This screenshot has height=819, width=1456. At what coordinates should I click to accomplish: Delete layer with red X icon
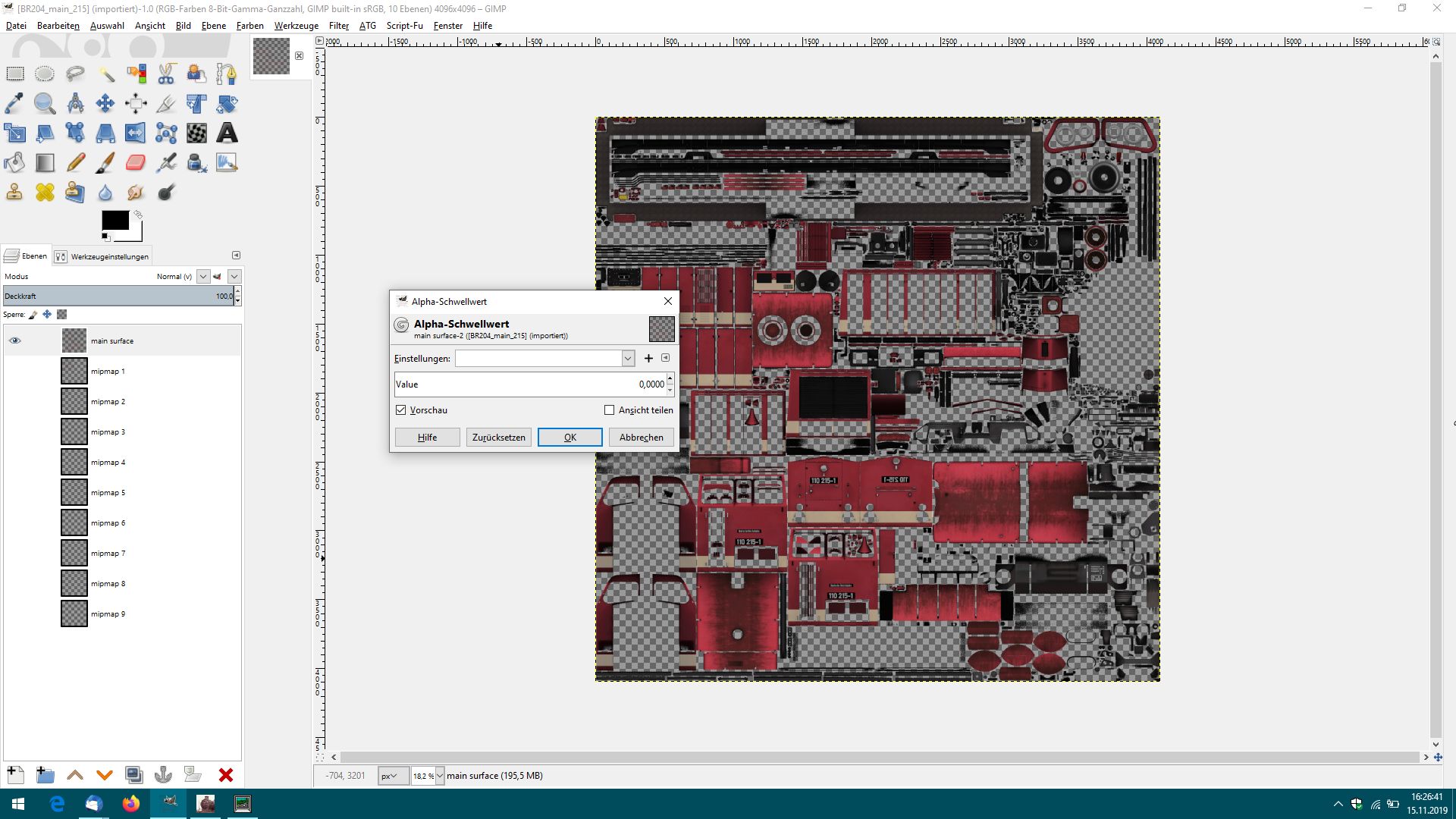(225, 774)
